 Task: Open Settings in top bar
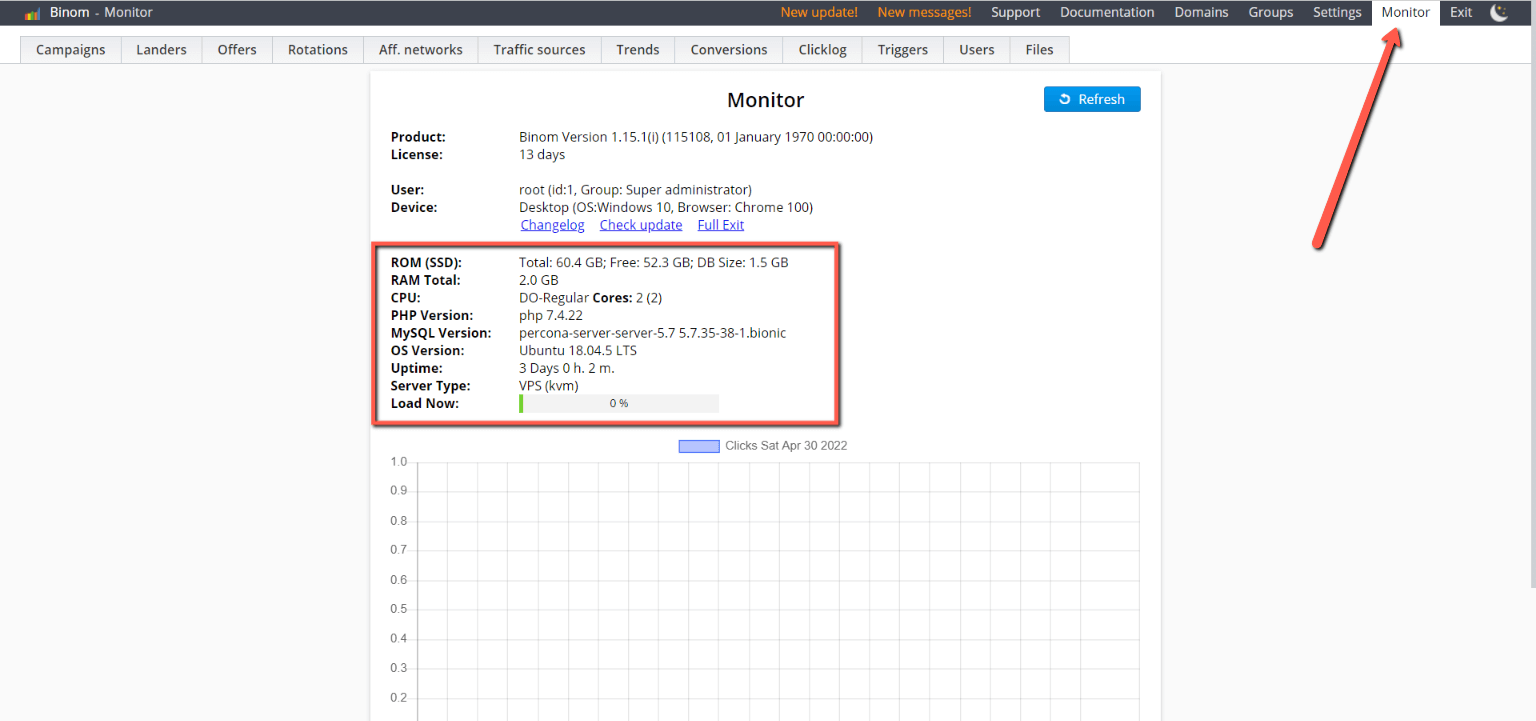pos(1337,13)
